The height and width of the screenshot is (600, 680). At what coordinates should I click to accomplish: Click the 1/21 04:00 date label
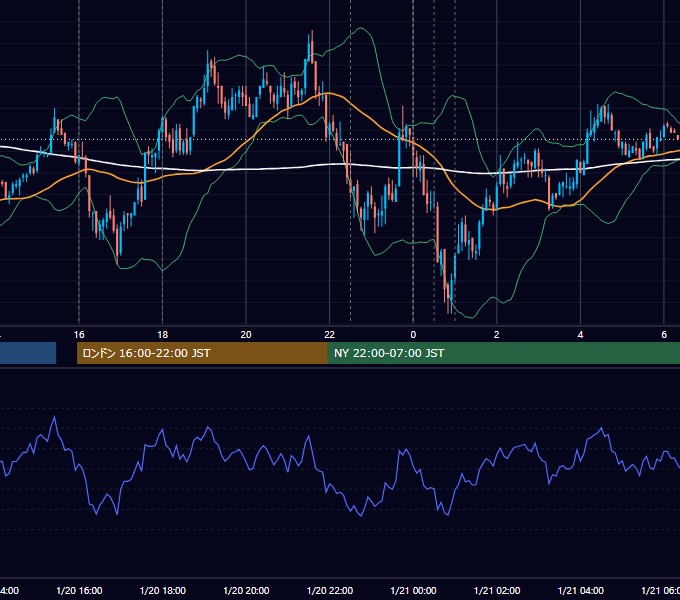[x=581, y=590]
